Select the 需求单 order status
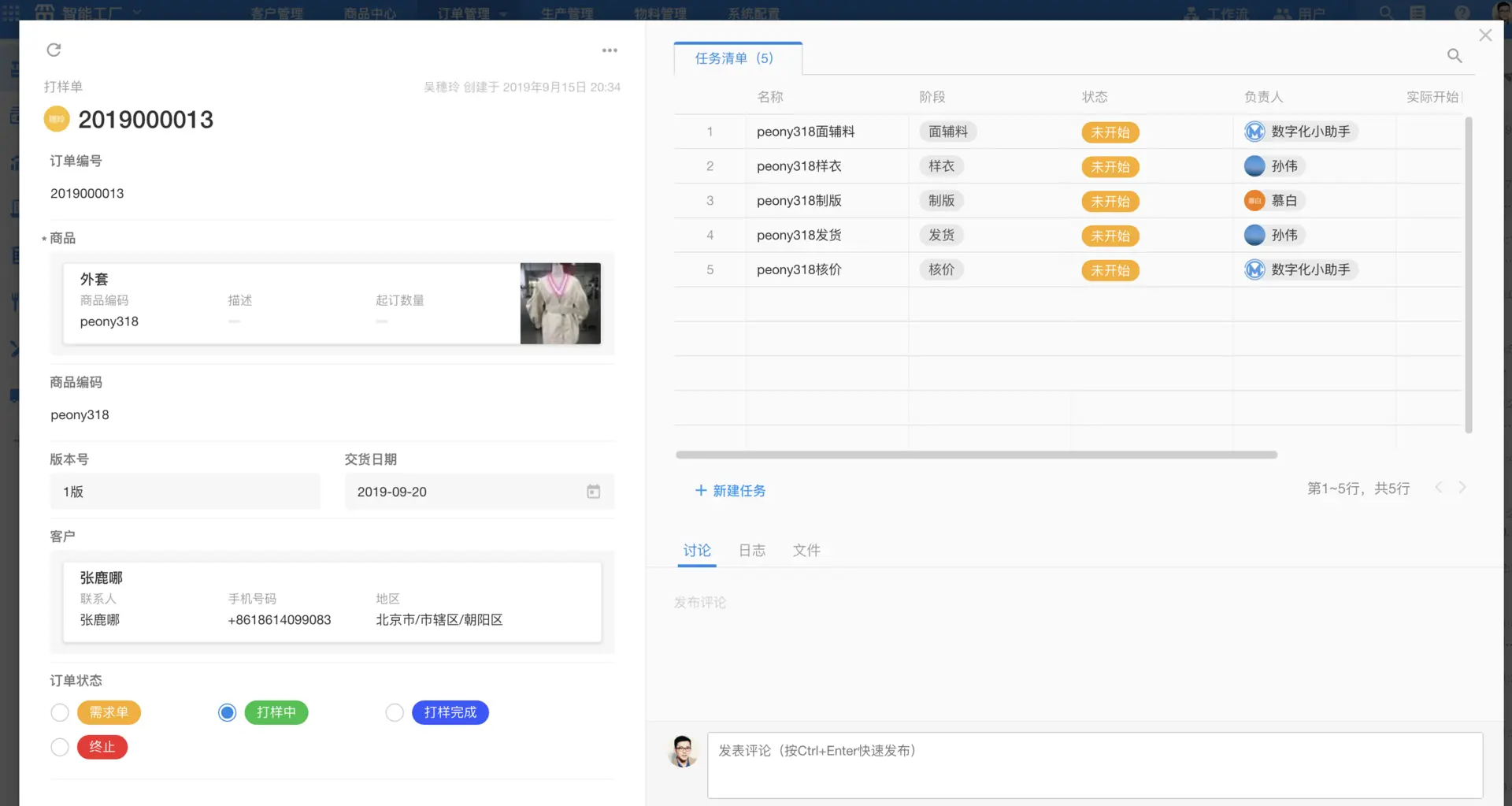This screenshot has width=1512, height=806. coord(60,713)
